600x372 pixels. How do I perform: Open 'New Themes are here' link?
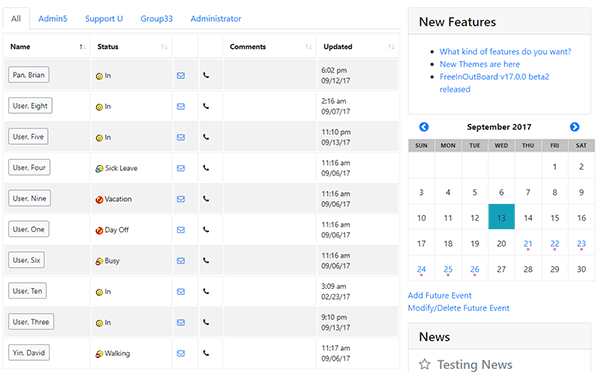pos(479,64)
